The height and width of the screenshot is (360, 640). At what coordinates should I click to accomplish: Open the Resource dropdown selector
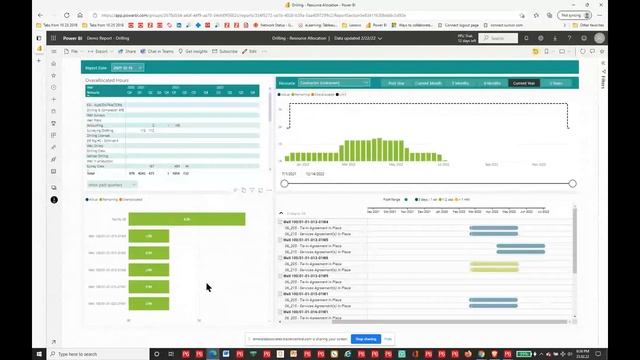(x=334, y=83)
